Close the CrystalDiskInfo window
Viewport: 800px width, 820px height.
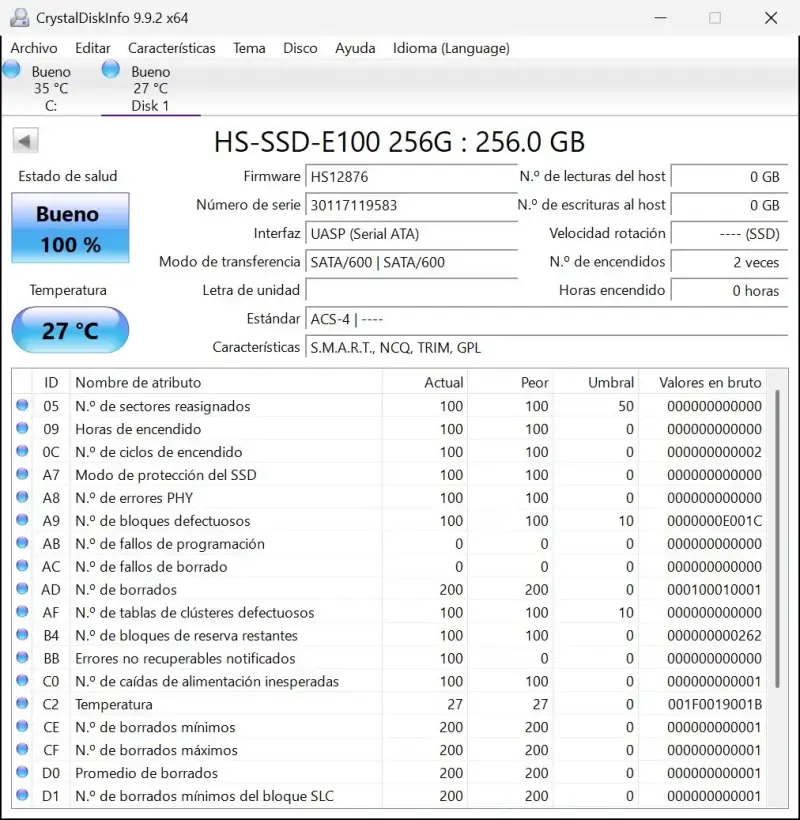771,18
